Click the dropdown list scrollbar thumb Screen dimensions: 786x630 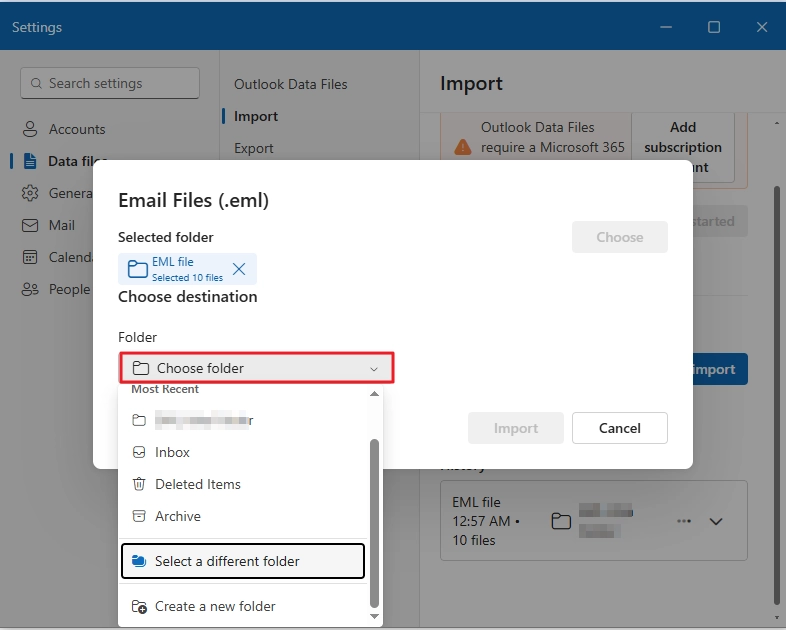click(x=374, y=524)
